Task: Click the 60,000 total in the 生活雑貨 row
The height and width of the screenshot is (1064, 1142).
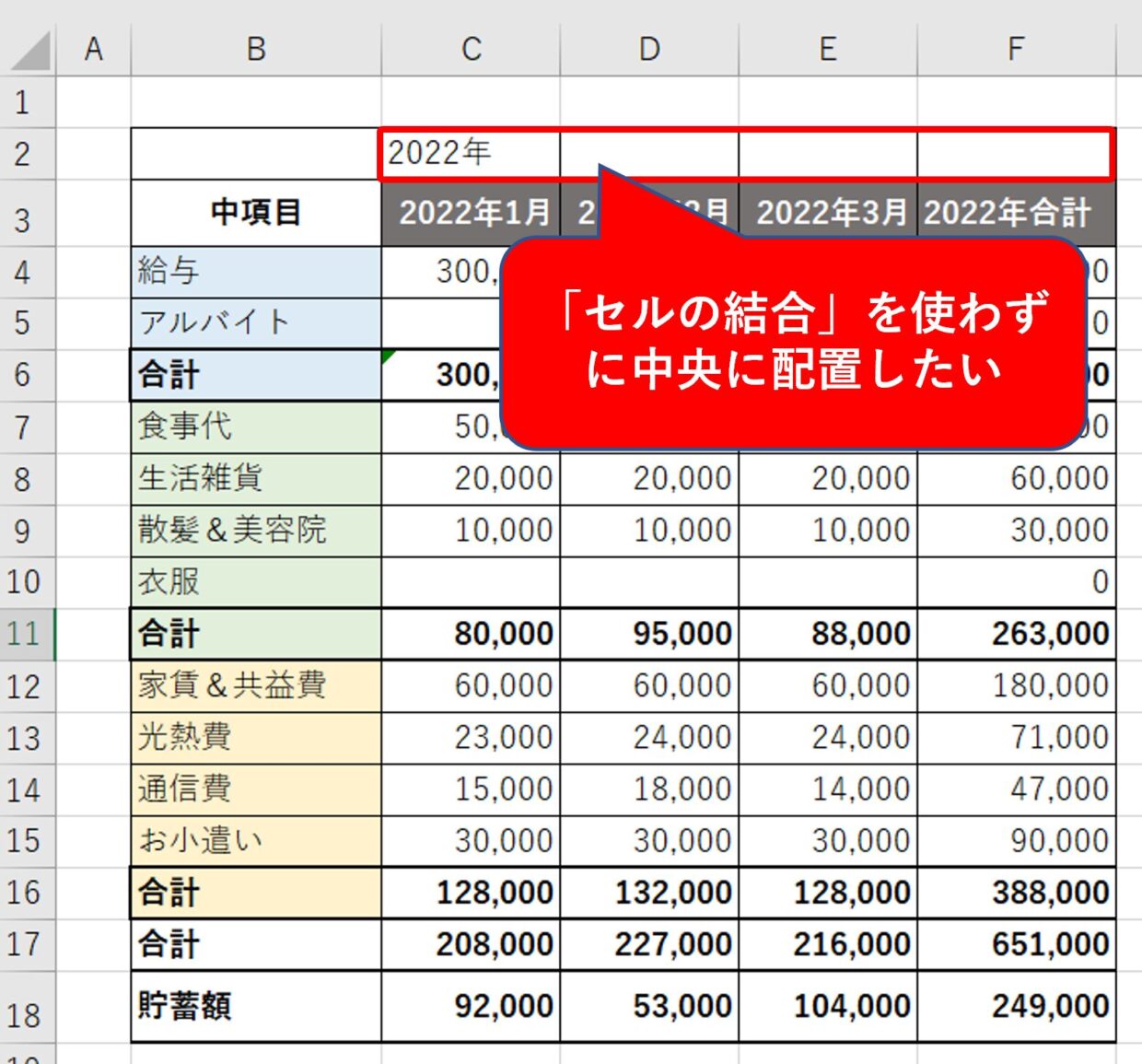Action: point(1016,479)
